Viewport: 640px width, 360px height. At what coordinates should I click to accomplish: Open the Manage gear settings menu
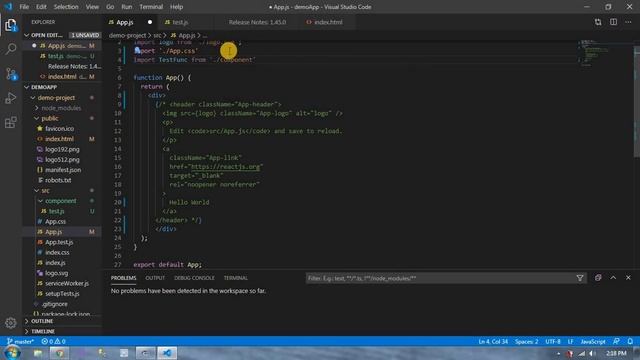point(11,323)
